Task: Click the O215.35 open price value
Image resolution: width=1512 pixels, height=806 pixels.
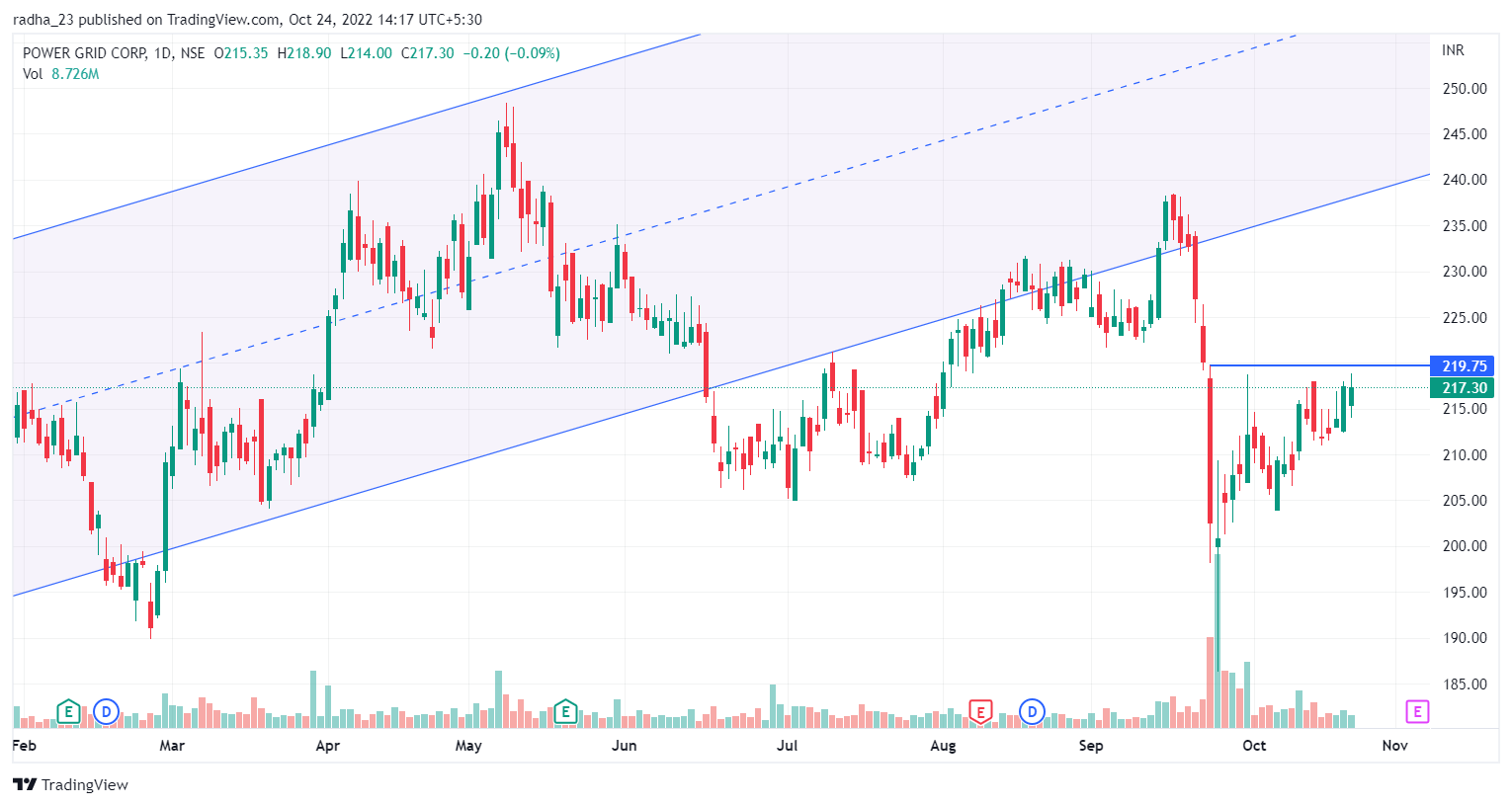Action: [x=241, y=53]
